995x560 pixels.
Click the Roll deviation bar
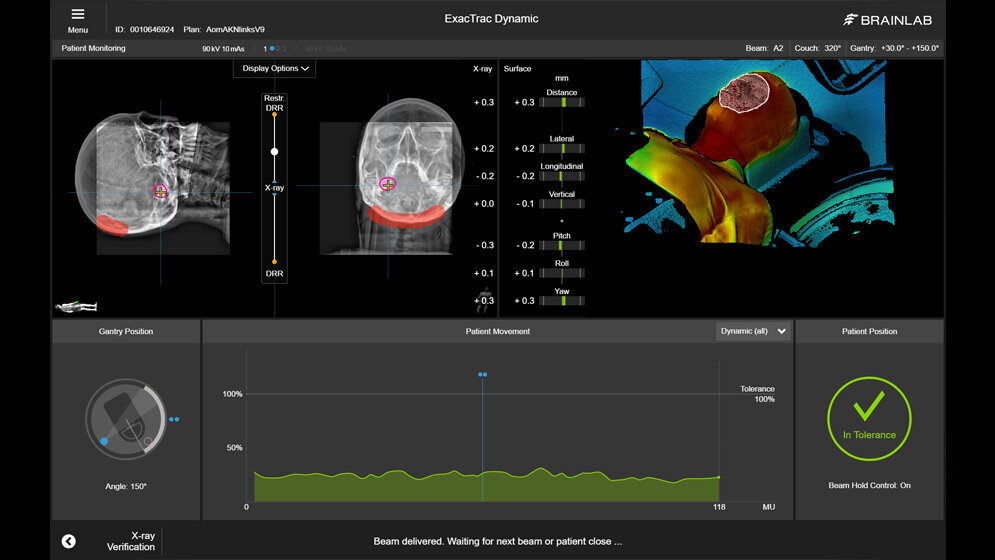562,273
